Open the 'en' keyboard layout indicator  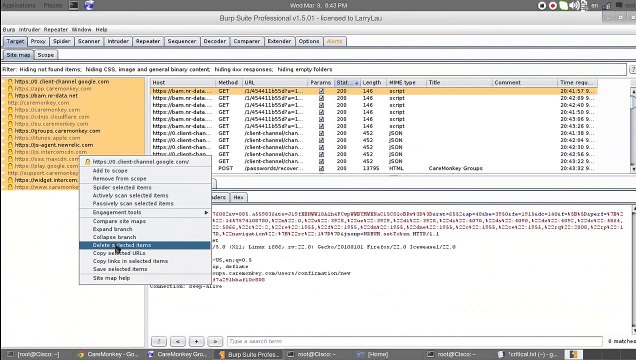(595, 6)
